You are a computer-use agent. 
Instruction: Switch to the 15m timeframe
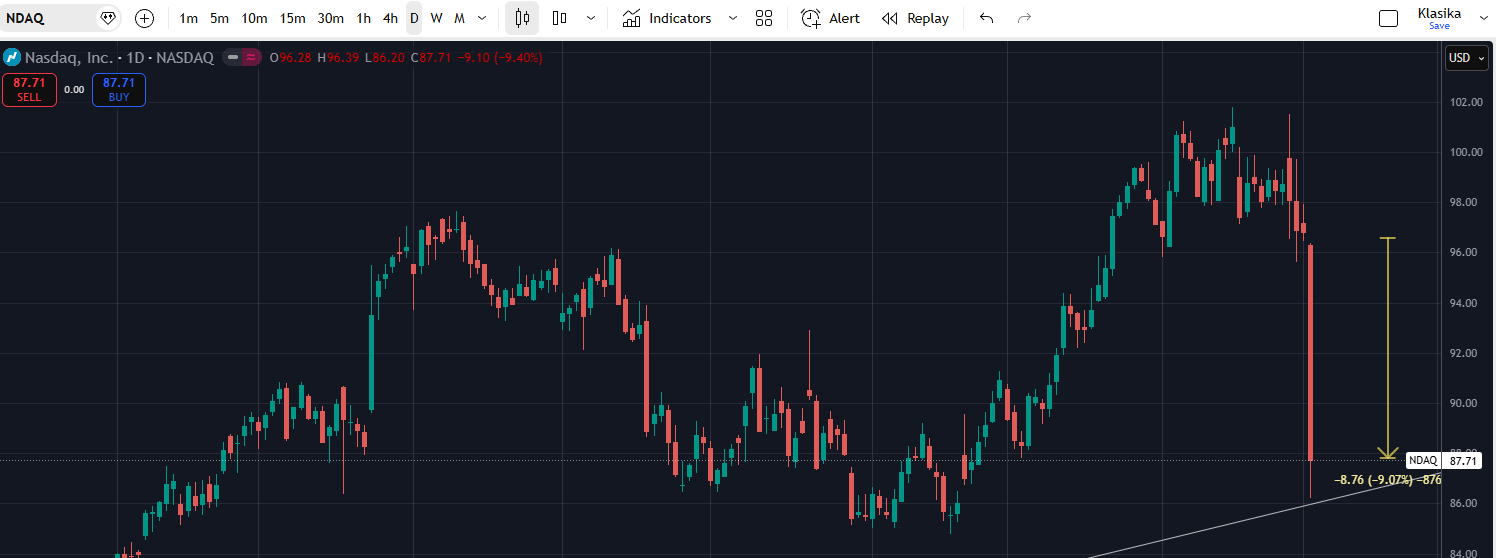[292, 18]
